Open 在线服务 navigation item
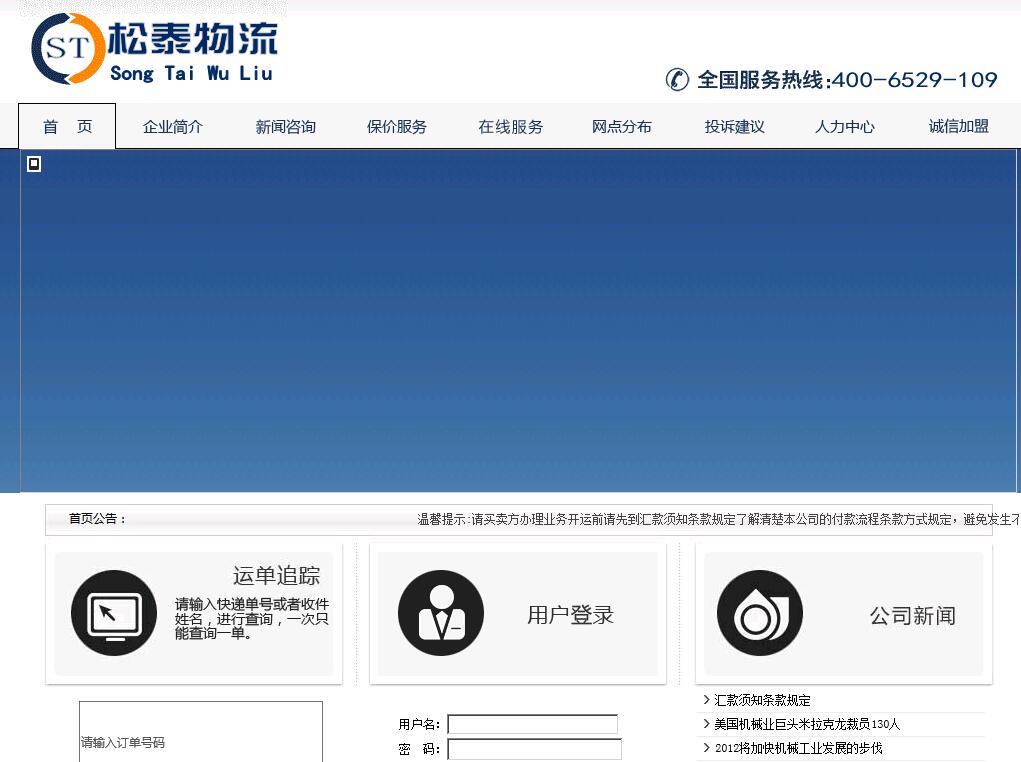The image size is (1021, 762). click(x=510, y=127)
